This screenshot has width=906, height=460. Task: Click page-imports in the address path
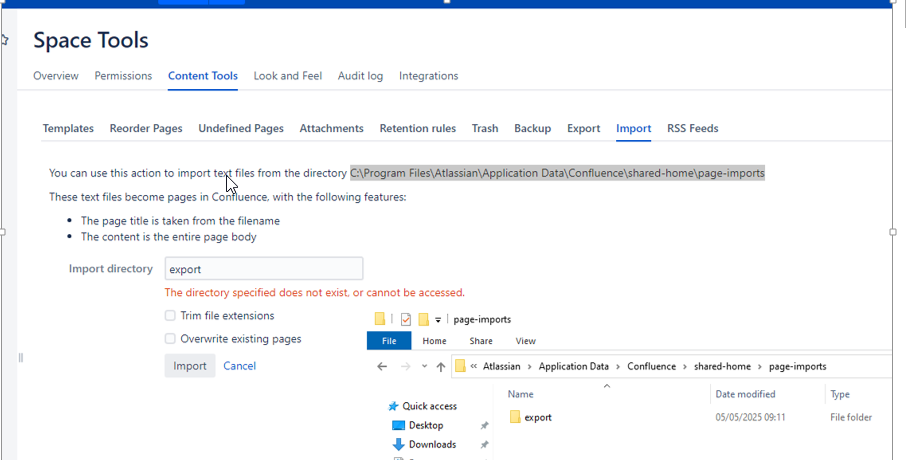(797, 366)
